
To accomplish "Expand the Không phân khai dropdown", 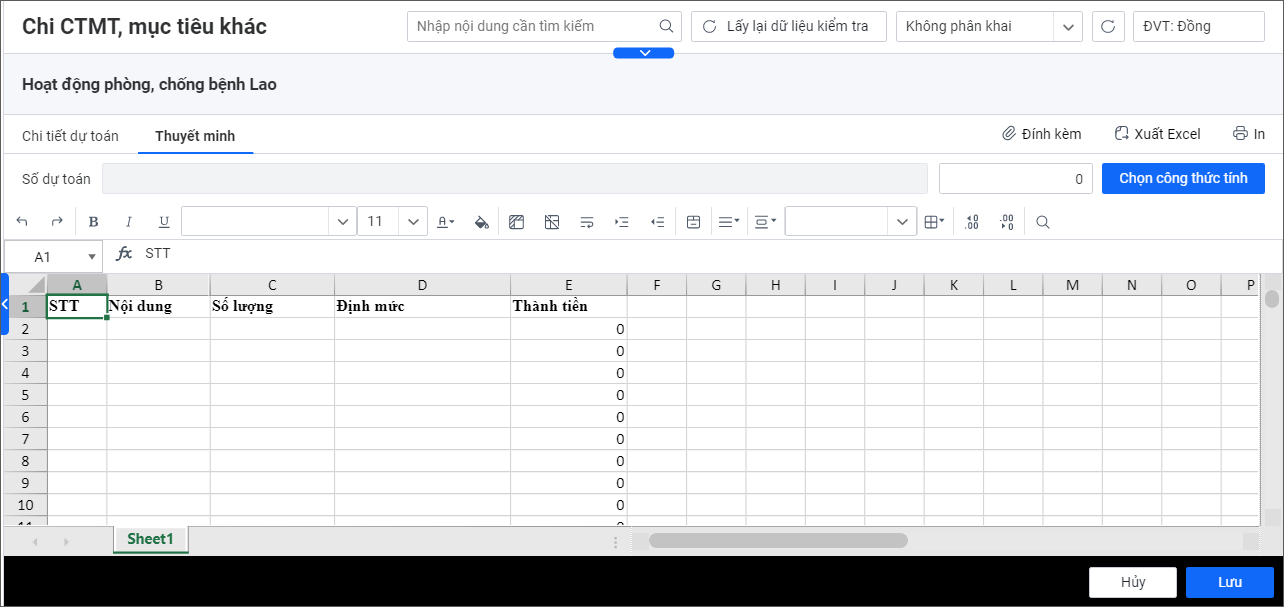I will click(1069, 27).
